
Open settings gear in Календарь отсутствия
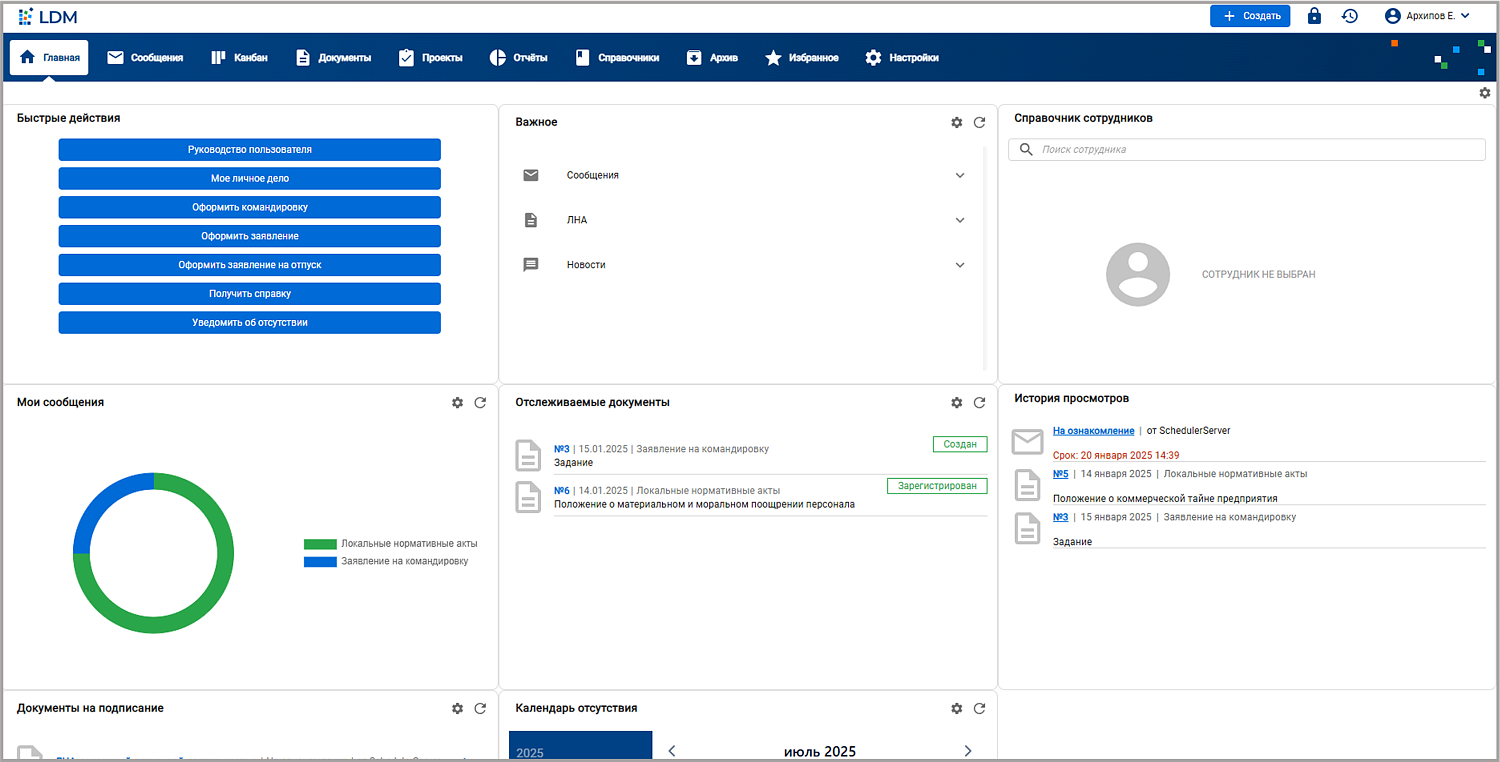click(x=956, y=708)
